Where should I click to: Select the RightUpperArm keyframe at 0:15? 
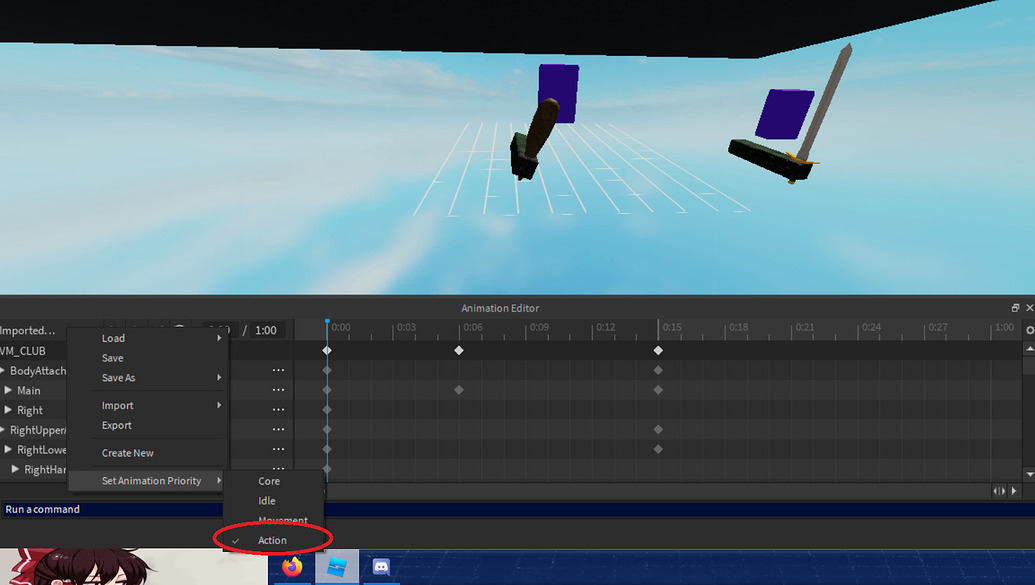[x=658, y=429]
